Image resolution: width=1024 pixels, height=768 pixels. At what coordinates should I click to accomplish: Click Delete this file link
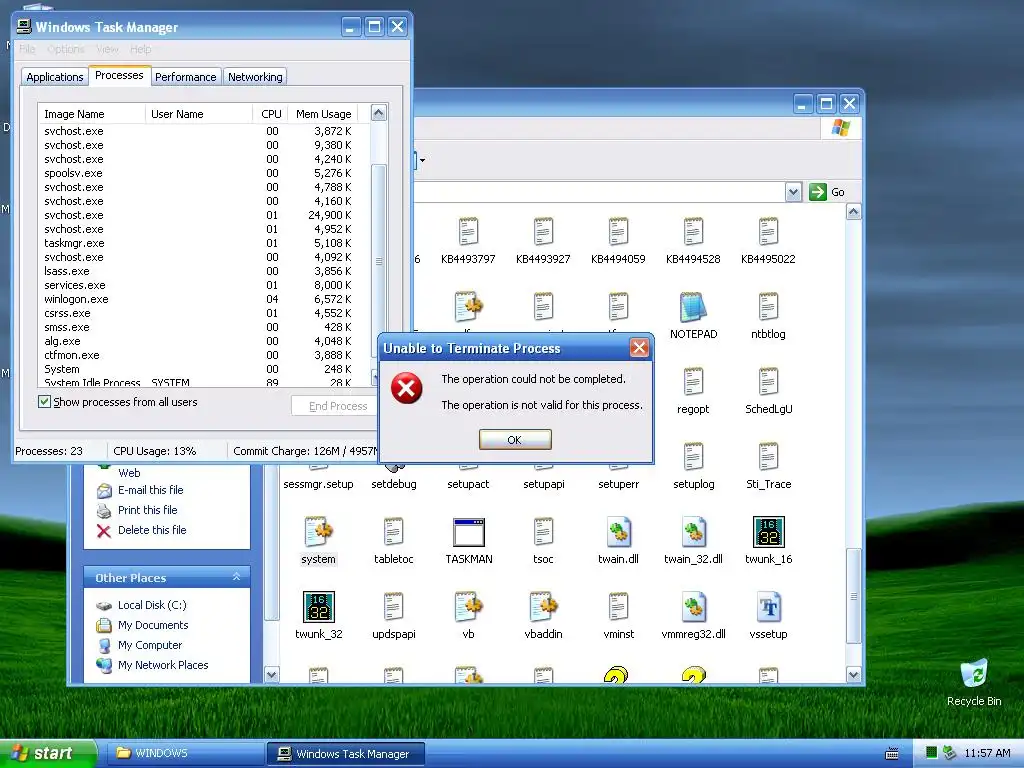[x=152, y=530]
